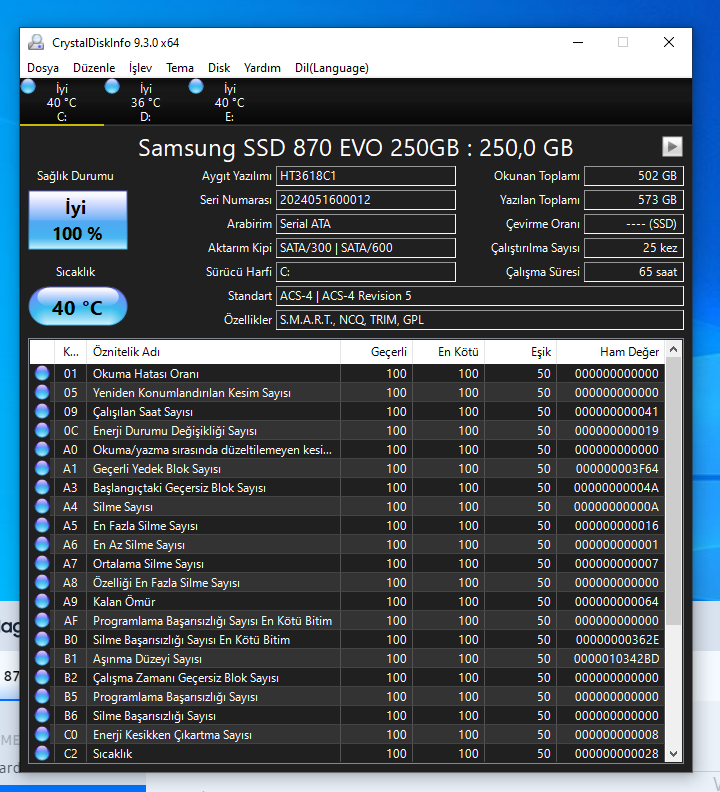Click the Yazılan Toplamı value 573 GB

634,200
